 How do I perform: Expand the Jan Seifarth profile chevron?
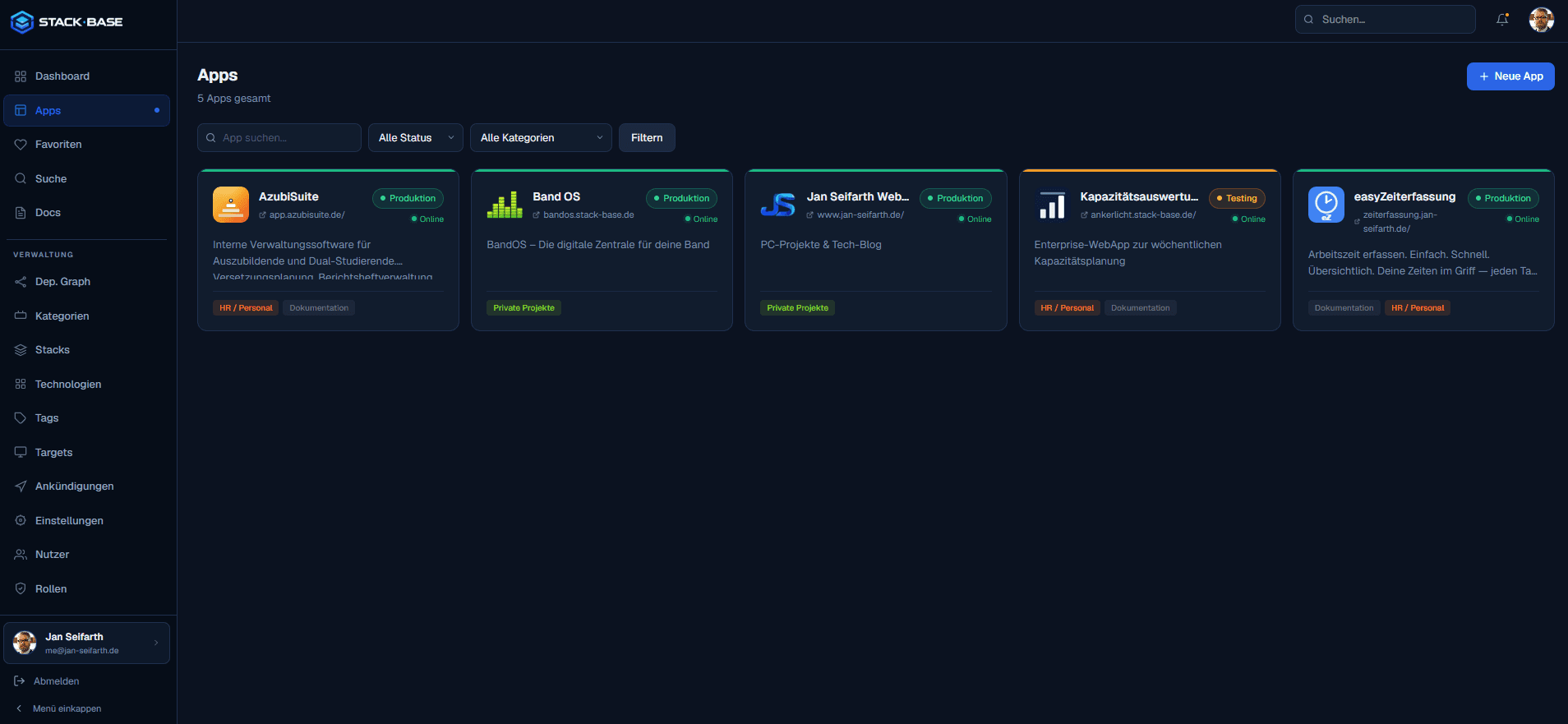point(156,643)
